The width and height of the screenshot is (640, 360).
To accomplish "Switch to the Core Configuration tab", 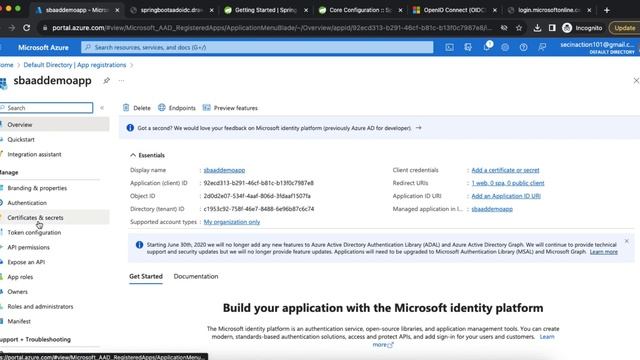I will tap(360, 10).
